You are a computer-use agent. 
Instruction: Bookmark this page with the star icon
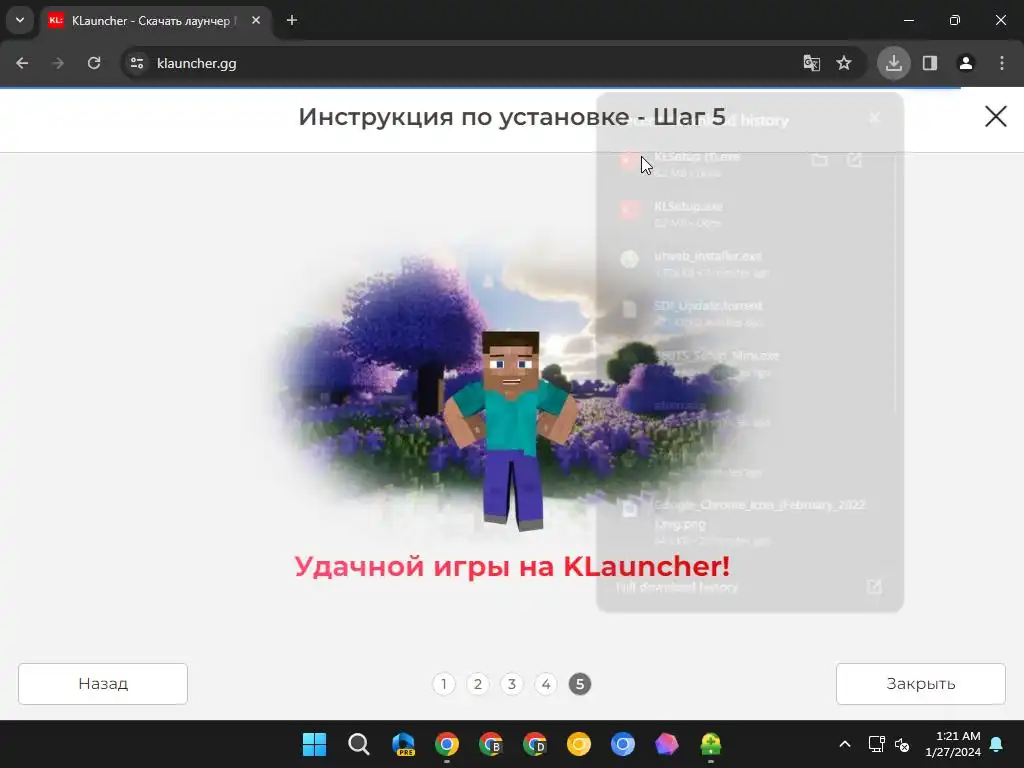[844, 63]
